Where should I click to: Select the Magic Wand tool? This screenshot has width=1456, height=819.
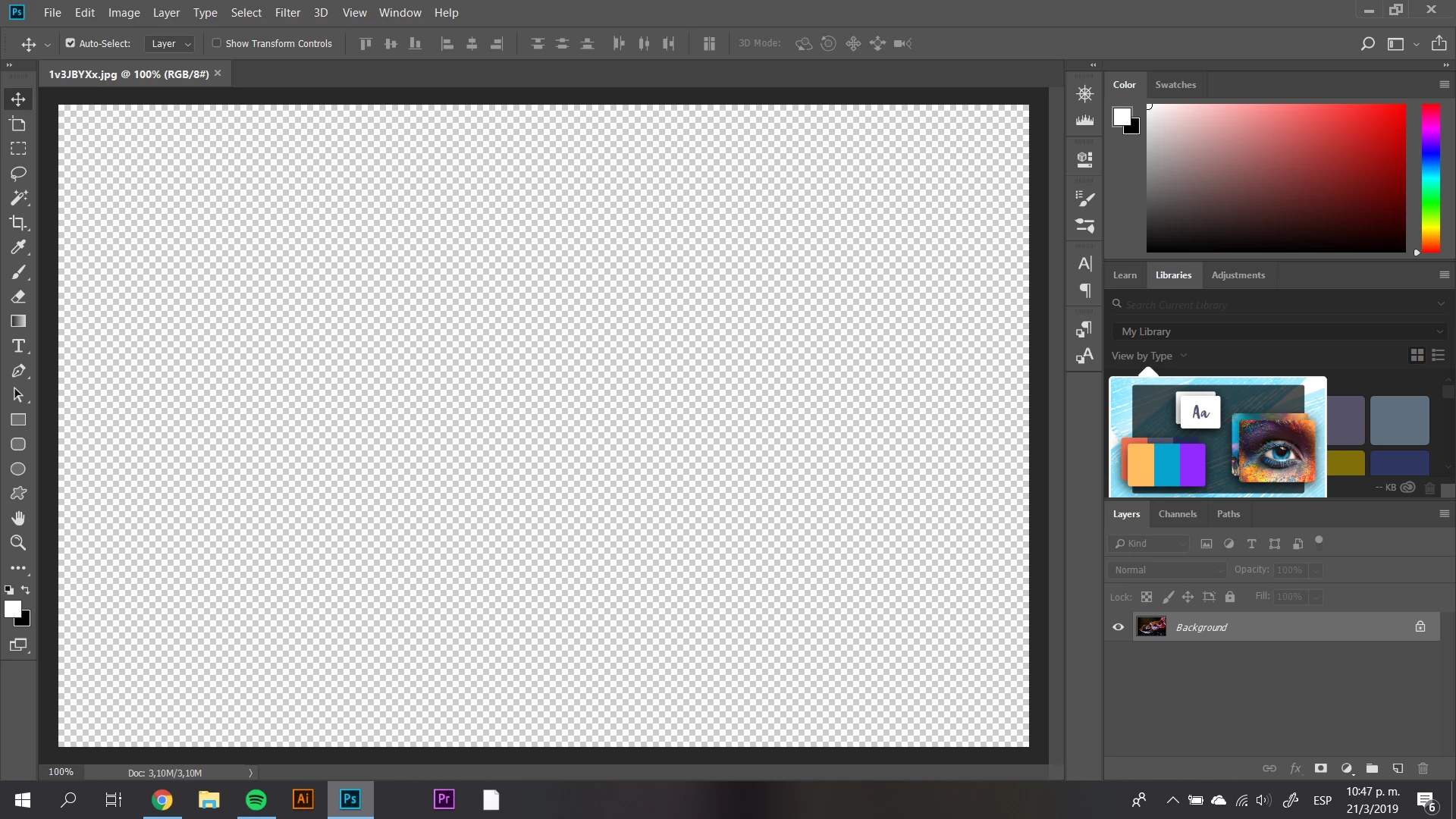18,198
